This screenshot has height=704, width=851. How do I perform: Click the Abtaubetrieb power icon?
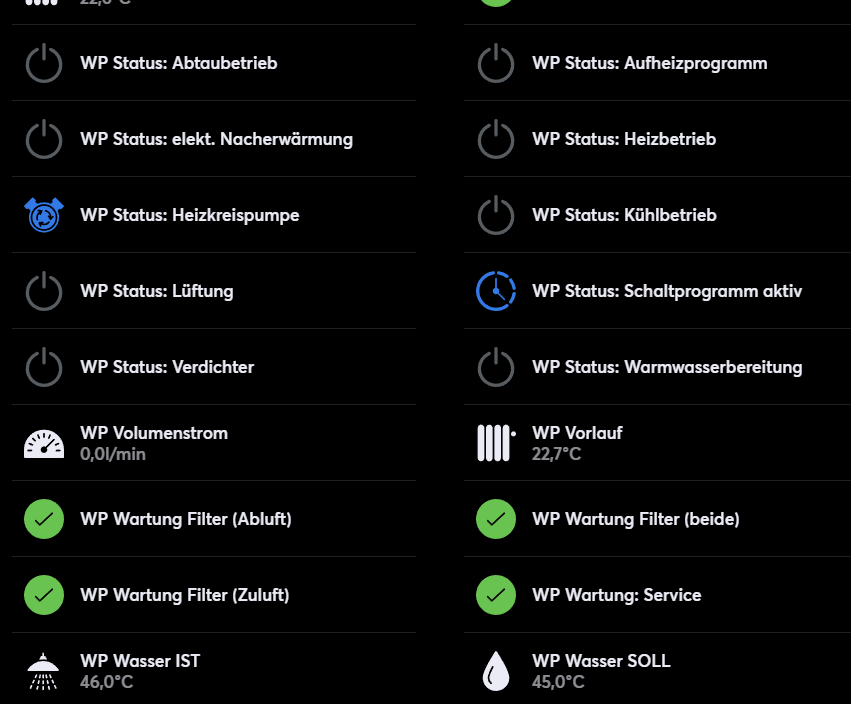point(43,63)
